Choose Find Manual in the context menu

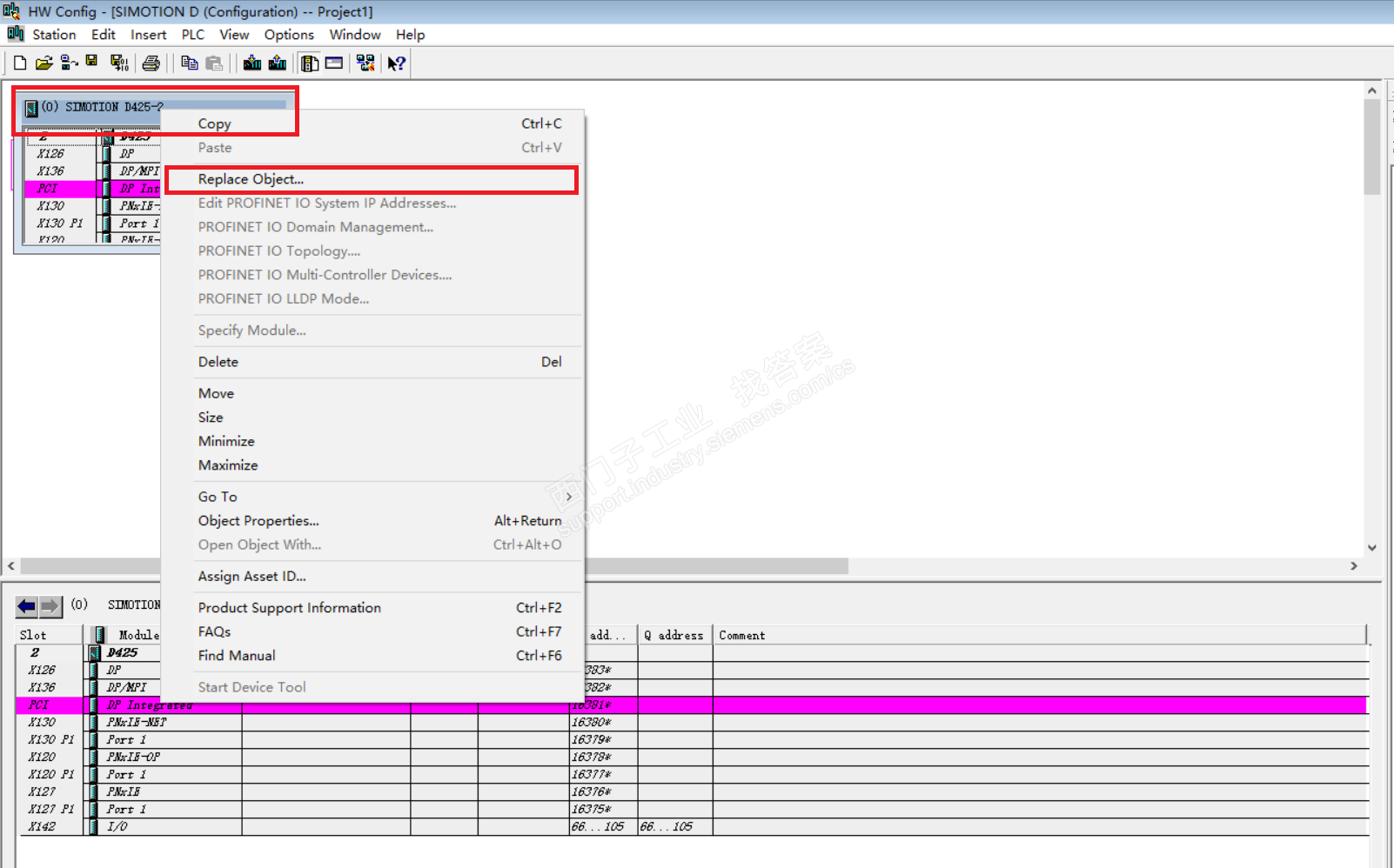pyautogui.click(x=373, y=656)
